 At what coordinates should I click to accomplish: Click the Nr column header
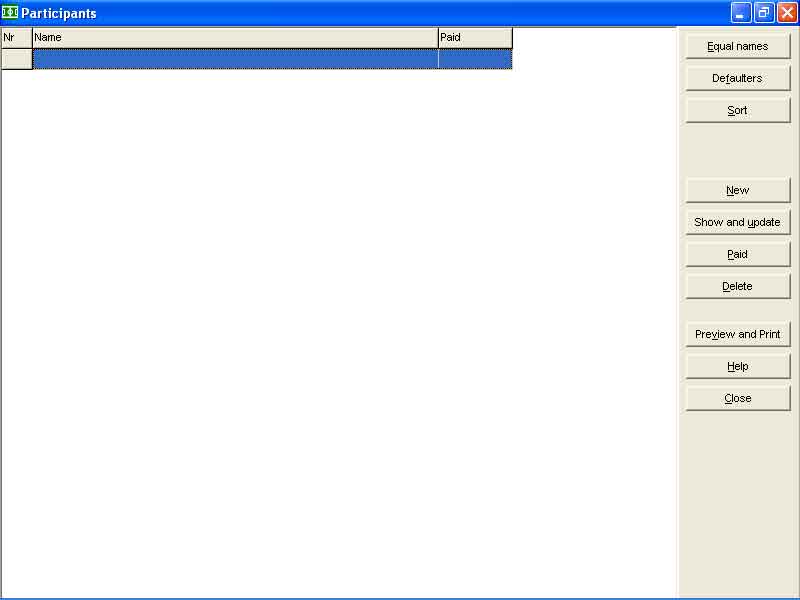[x=16, y=38]
